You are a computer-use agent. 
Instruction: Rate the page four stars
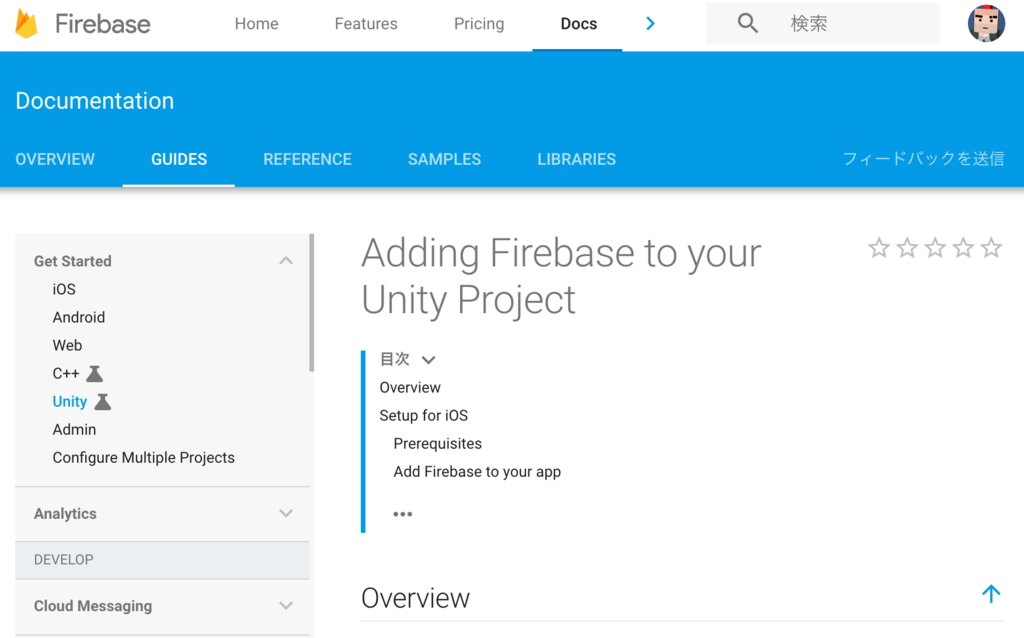pos(963,248)
